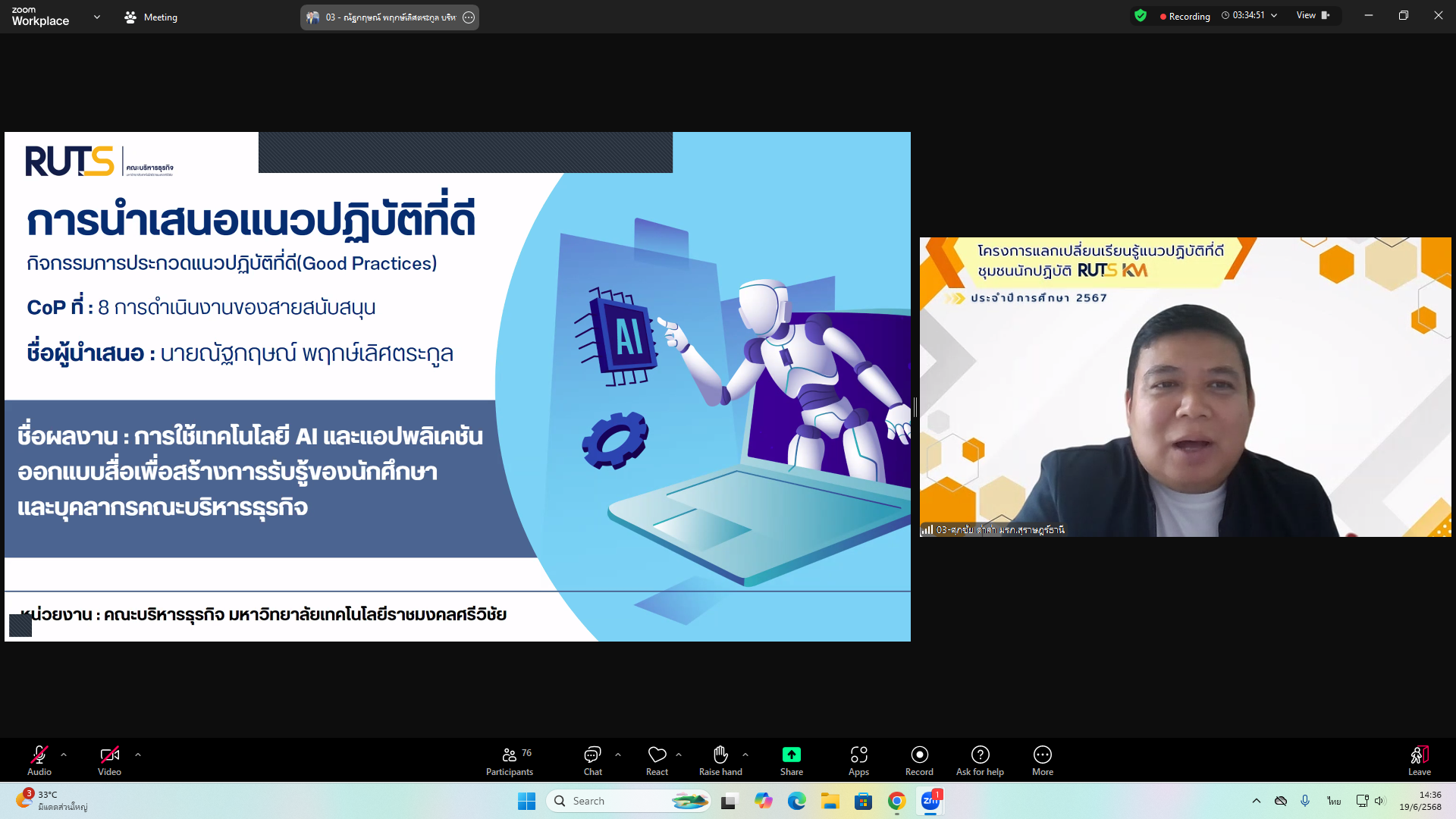Open network and volume quick settings
This screenshot has height=819, width=1456.
[x=1370, y=801]
